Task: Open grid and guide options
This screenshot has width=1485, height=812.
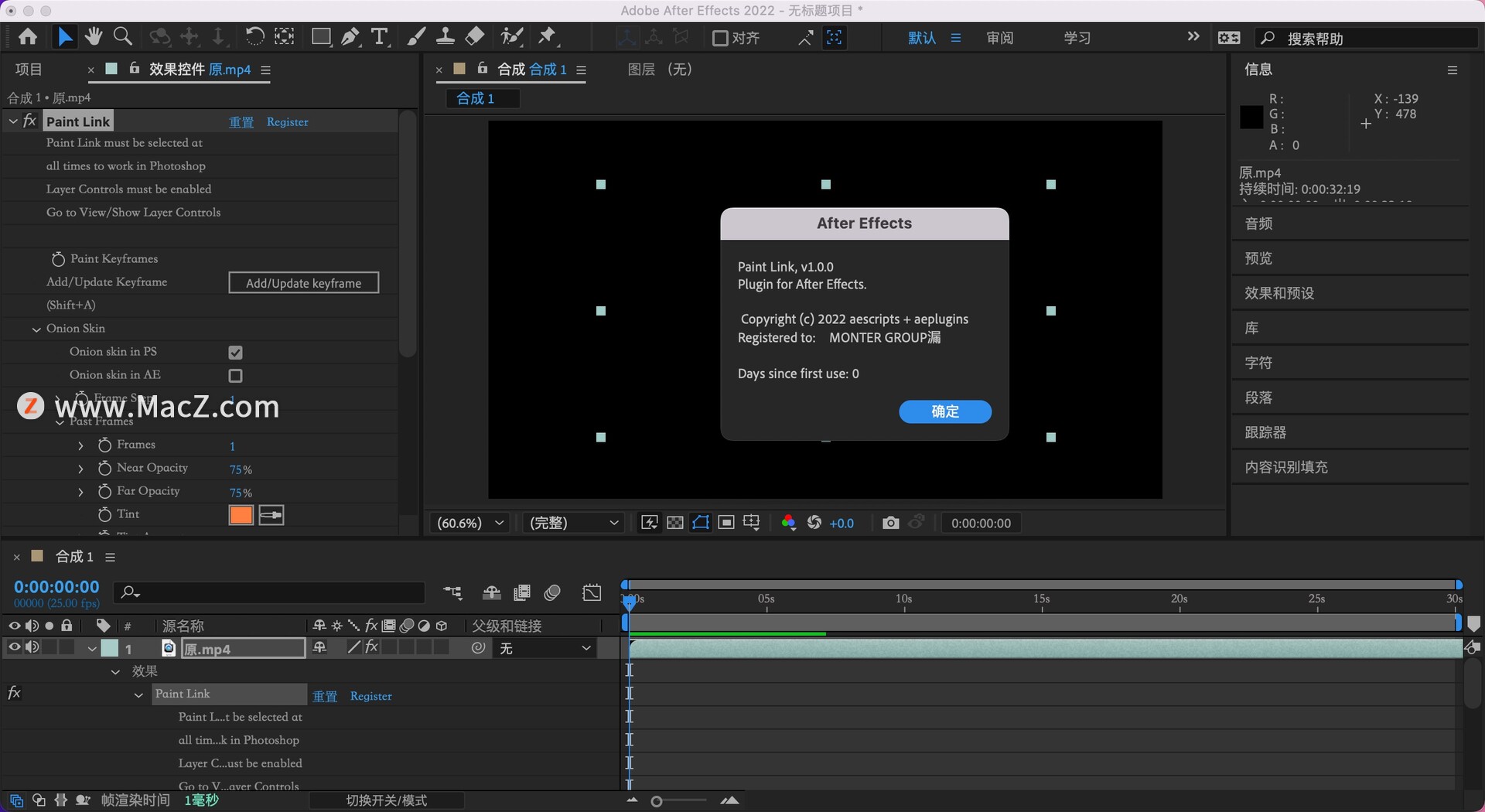Action: pyautogui.click(x=751, y=523)
